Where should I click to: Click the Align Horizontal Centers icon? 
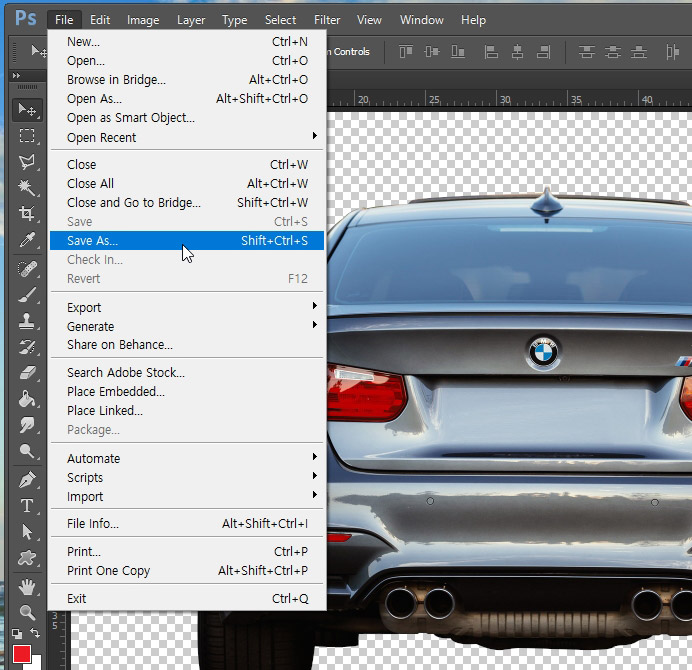[x=517, y=52]
